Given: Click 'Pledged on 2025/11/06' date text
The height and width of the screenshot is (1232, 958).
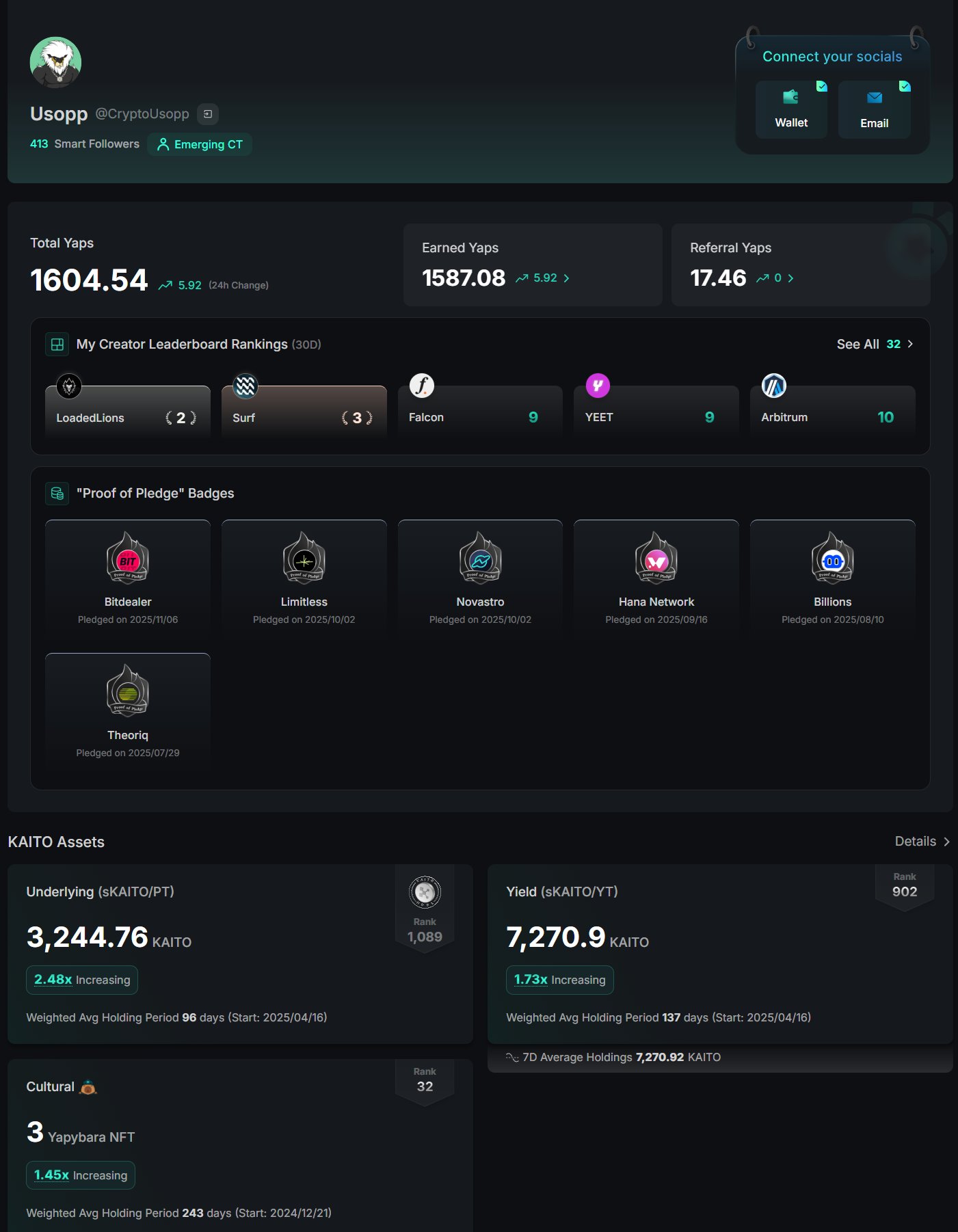Looking at the screenshot, I should pos(128,619).
